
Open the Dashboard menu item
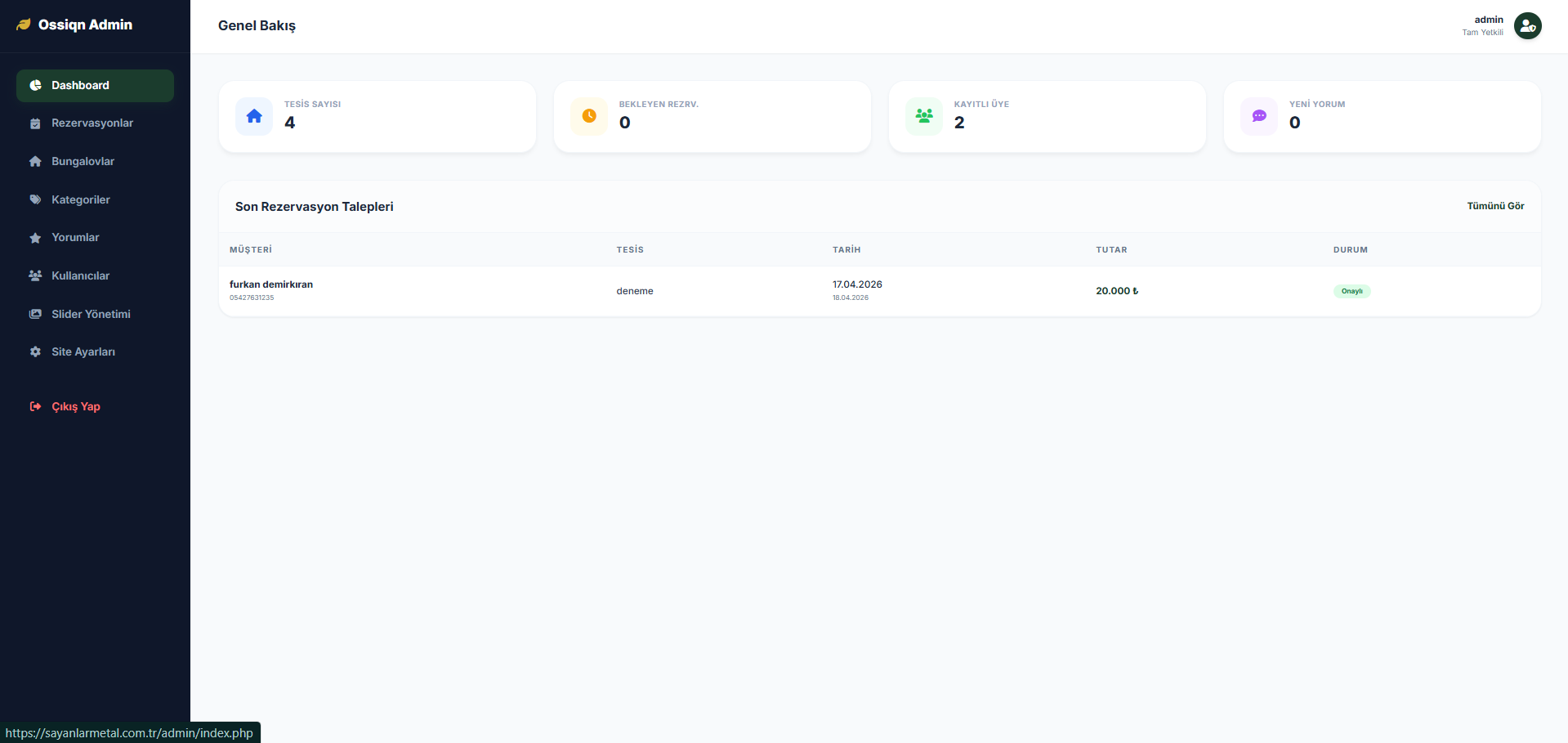[x=95, y=86]
